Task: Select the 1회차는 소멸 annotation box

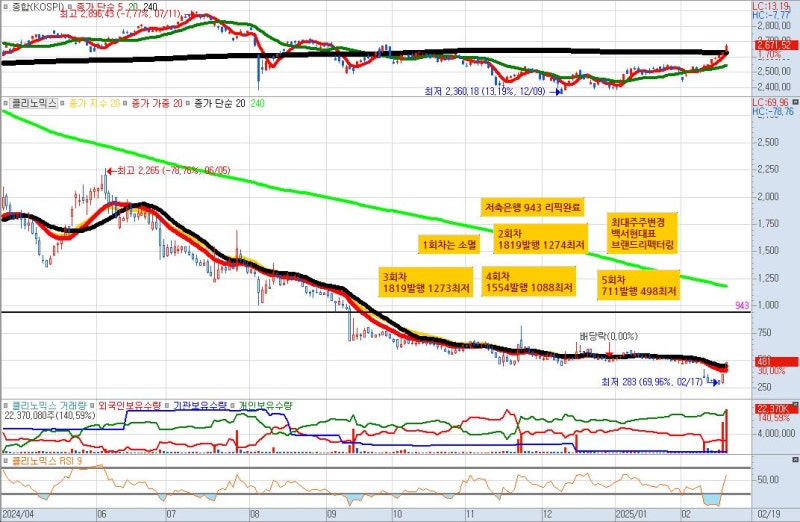Action: (449, 243)
